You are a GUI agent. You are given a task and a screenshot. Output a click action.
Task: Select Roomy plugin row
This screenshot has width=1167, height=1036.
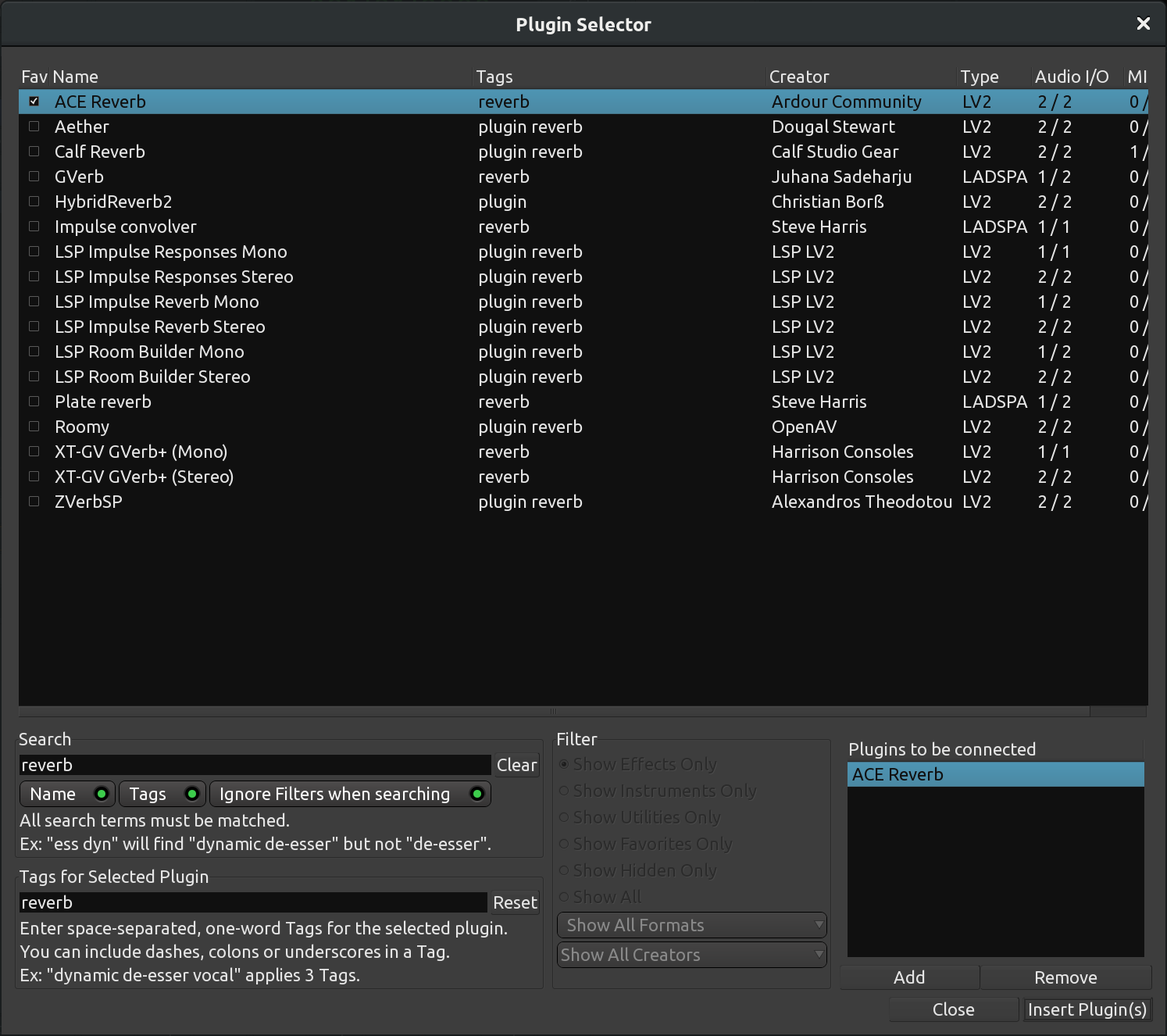tap(583, 427)
